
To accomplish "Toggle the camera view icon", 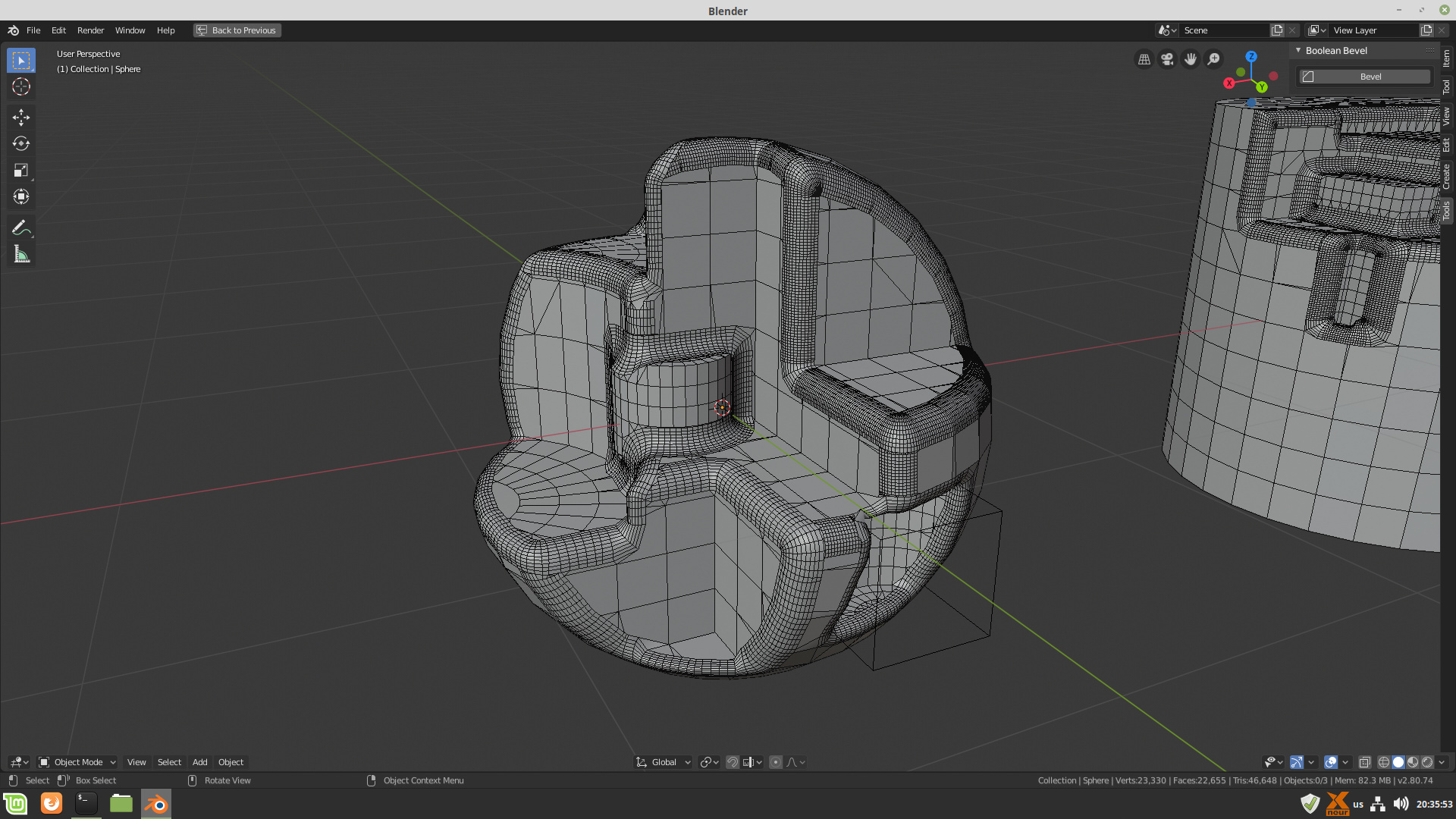I will (1168, 59).
